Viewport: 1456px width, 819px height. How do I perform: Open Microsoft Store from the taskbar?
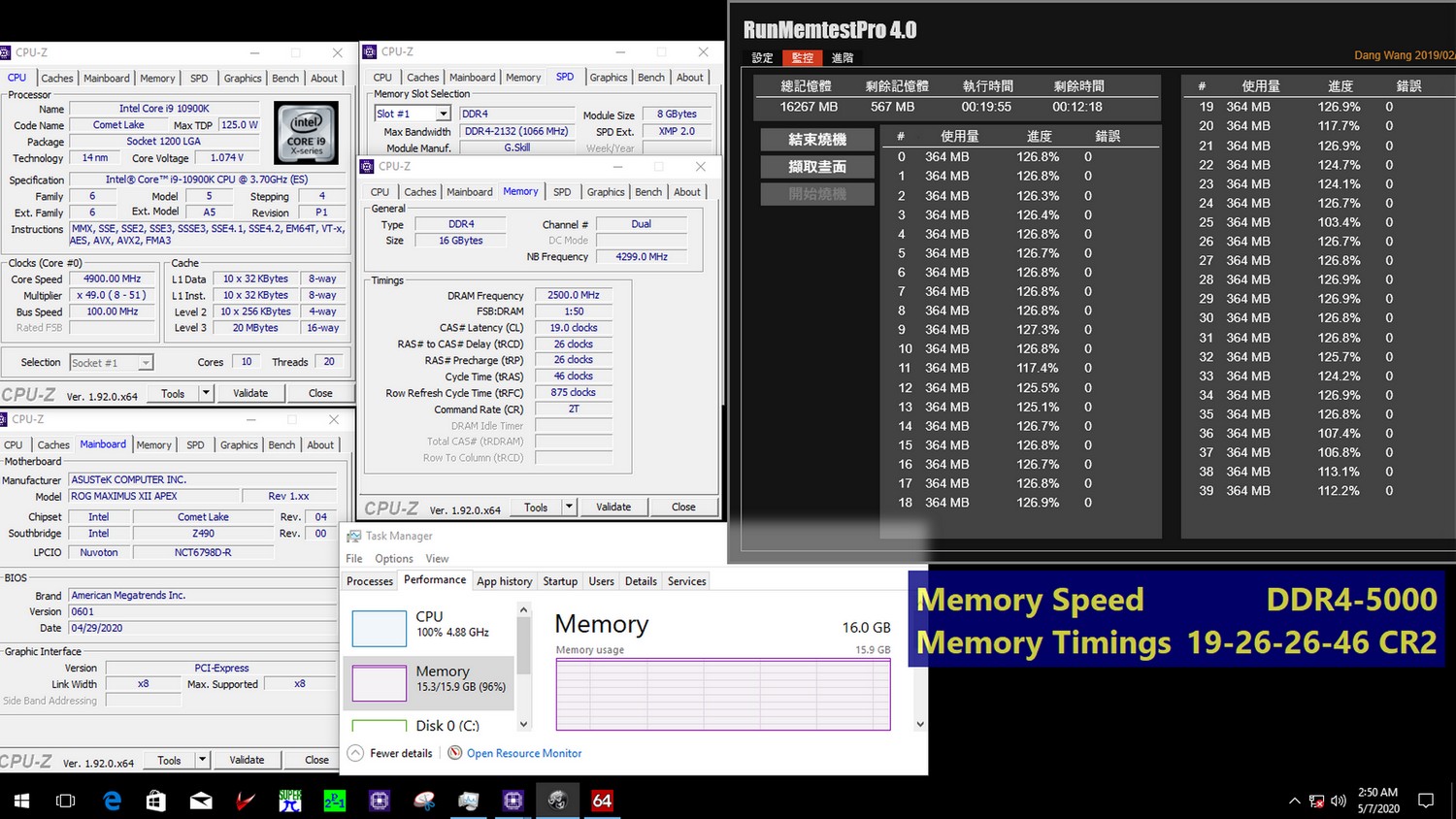click(156, 801)
